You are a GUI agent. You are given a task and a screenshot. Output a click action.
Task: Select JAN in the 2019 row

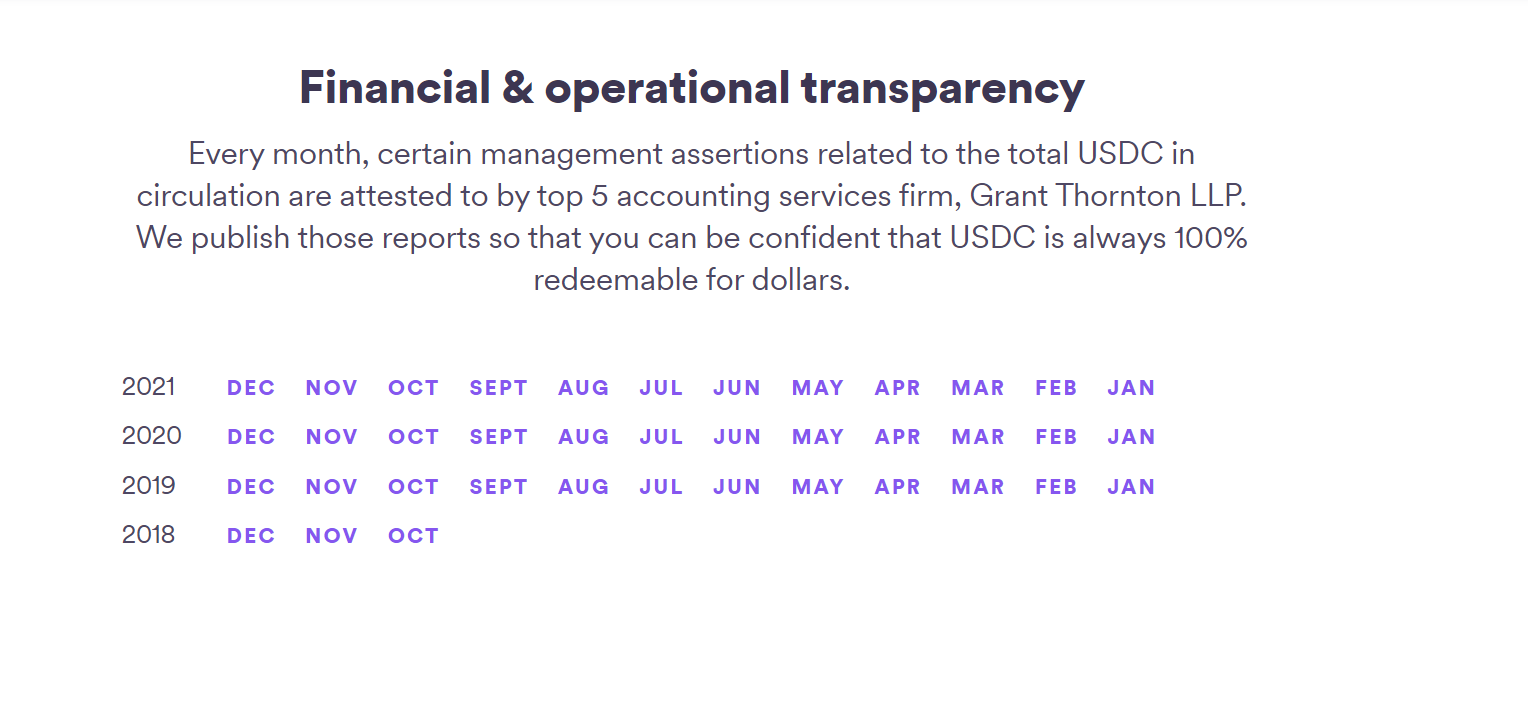pos(1131,487)
